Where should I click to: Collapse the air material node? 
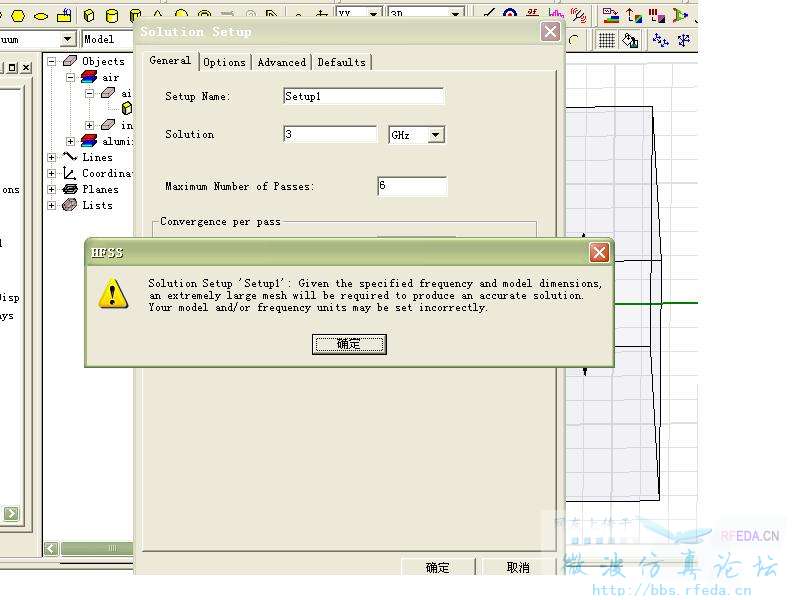click(x=70, y=78)
